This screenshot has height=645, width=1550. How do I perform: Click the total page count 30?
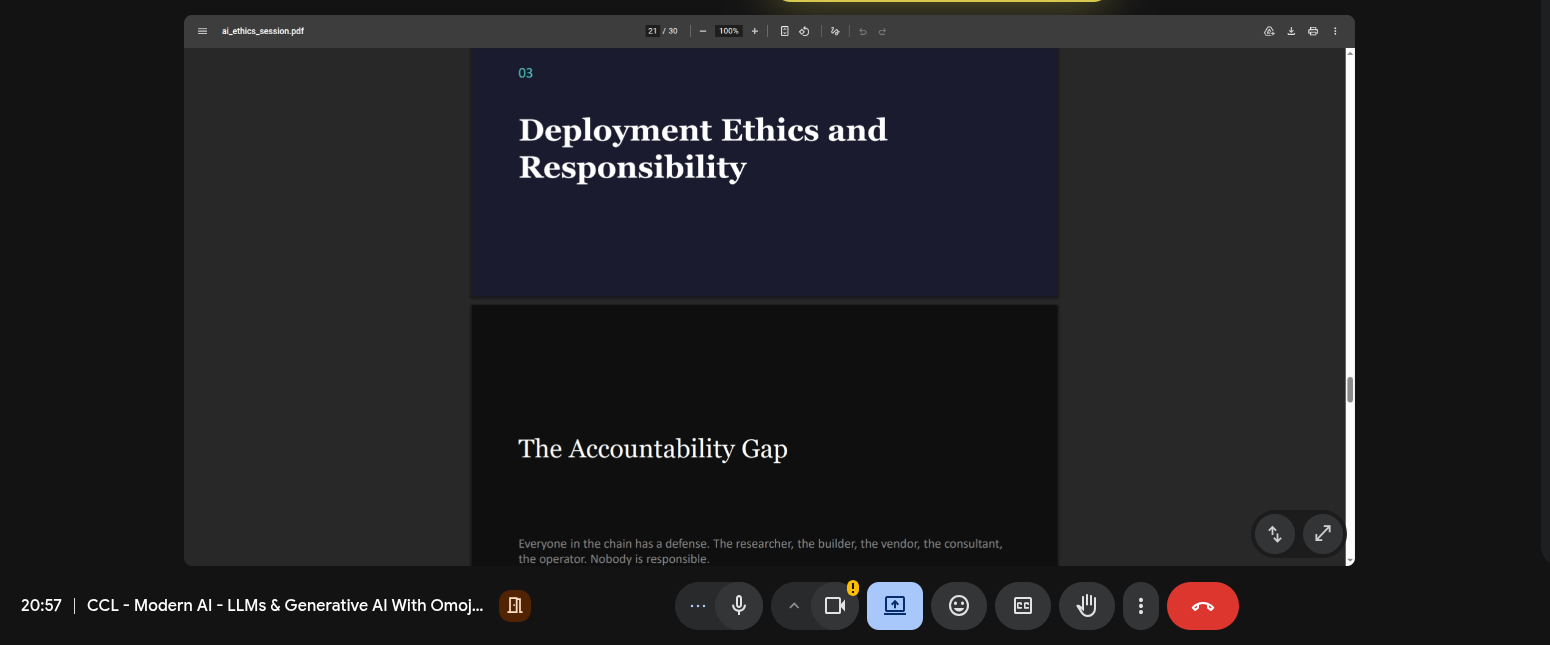point(673,31)
